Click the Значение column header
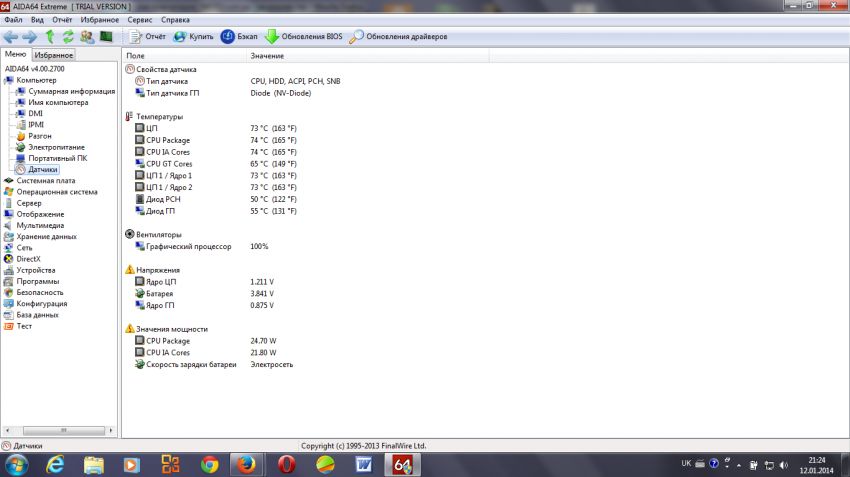 click(368, 56)
